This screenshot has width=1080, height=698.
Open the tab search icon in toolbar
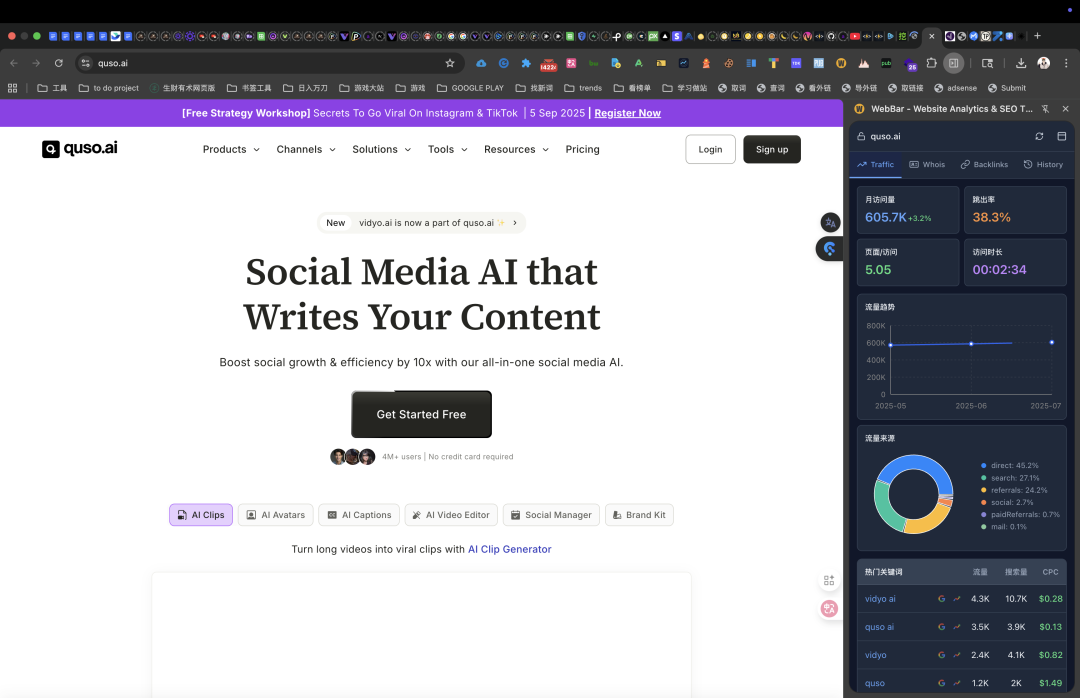coord(987,63)
